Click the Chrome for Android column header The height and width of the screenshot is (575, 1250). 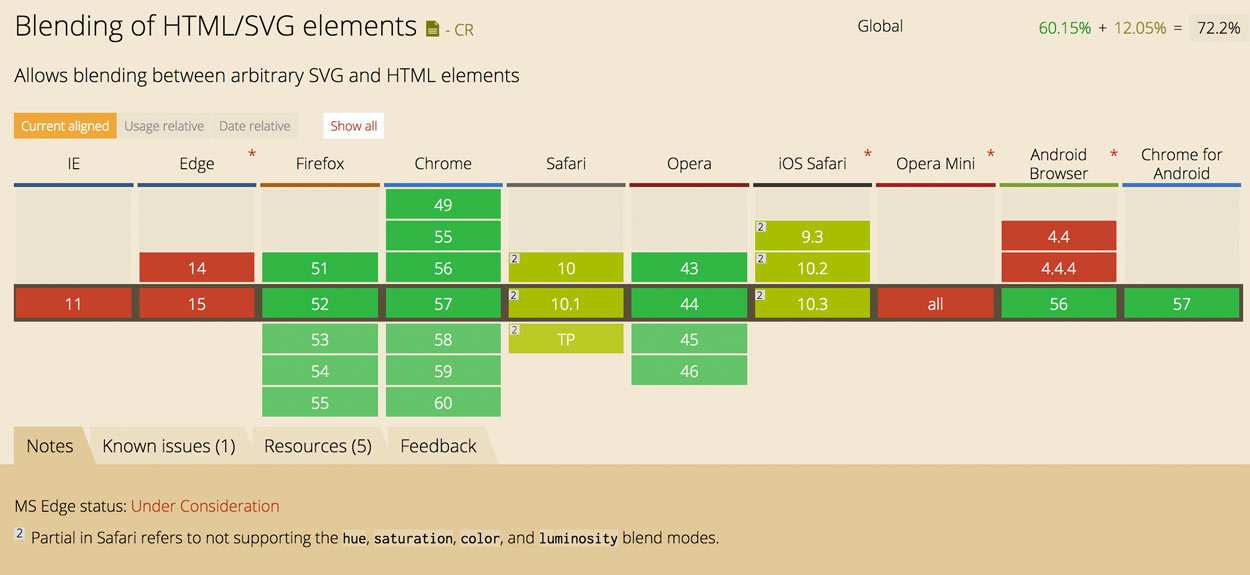[1182, 164]
